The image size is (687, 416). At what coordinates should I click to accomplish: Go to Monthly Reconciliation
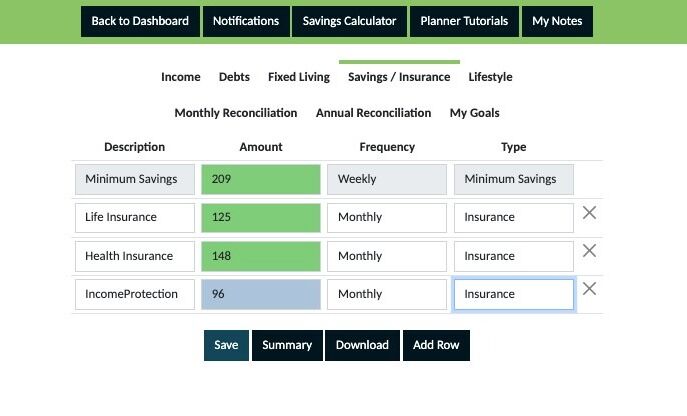coord(236,113)
